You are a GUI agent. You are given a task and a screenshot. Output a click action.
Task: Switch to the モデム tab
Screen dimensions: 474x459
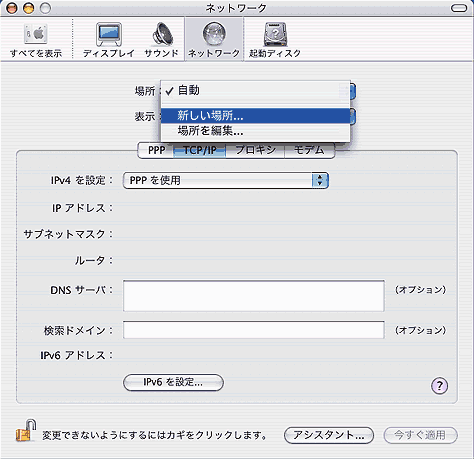309,150
